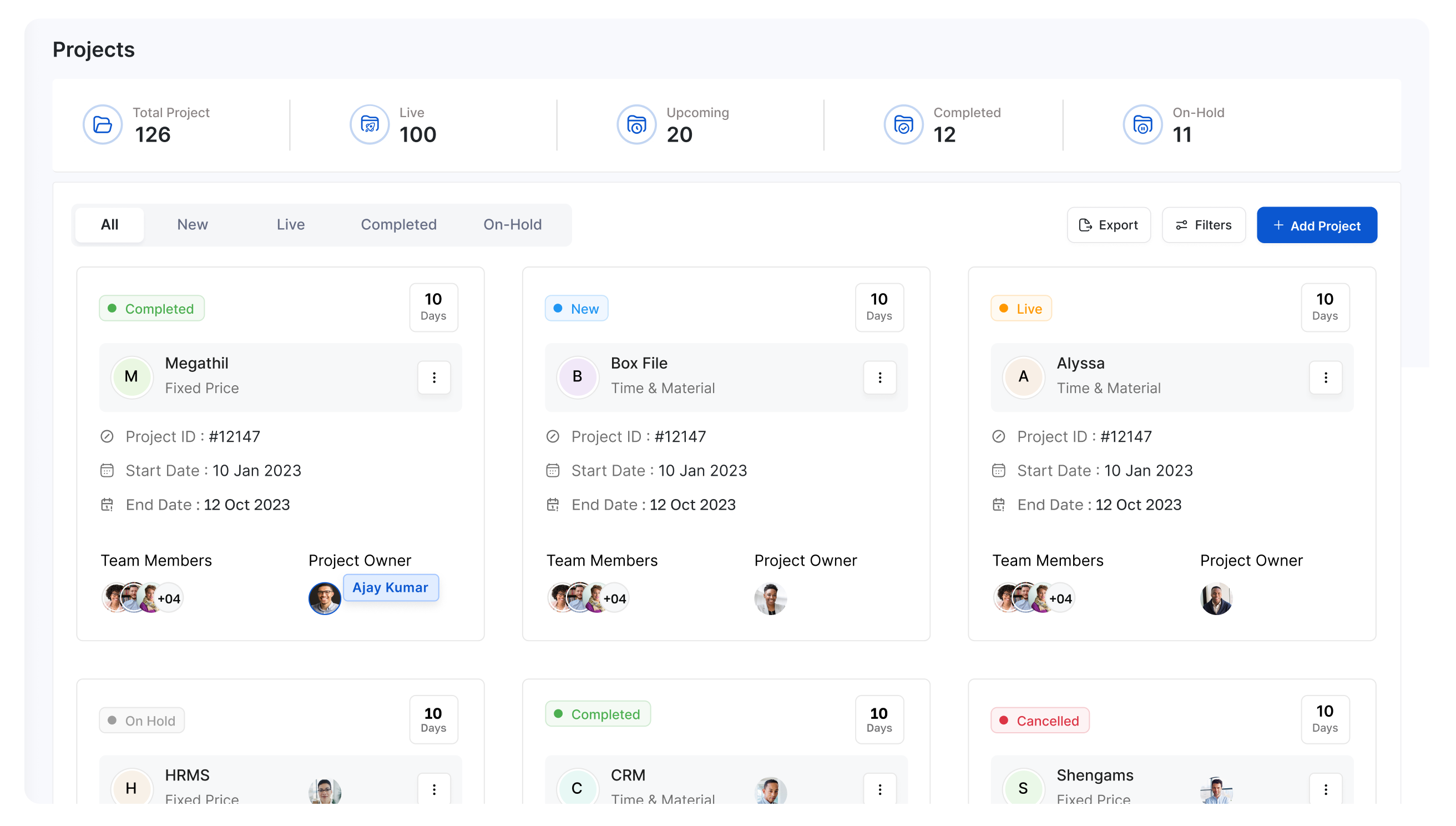Open the Megathil card three-dot menu
The image size is (1456, 826).
pos(434,377)
